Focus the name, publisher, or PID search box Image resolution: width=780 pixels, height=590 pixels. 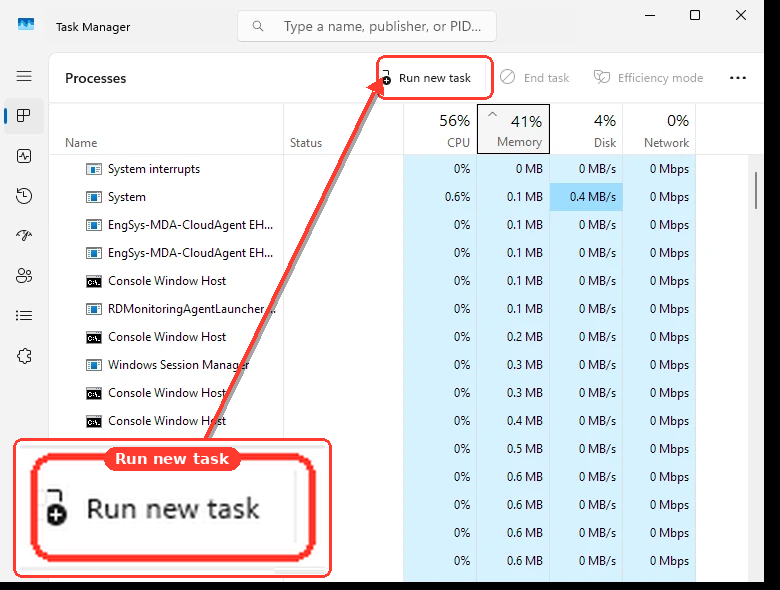pos(367,26)
